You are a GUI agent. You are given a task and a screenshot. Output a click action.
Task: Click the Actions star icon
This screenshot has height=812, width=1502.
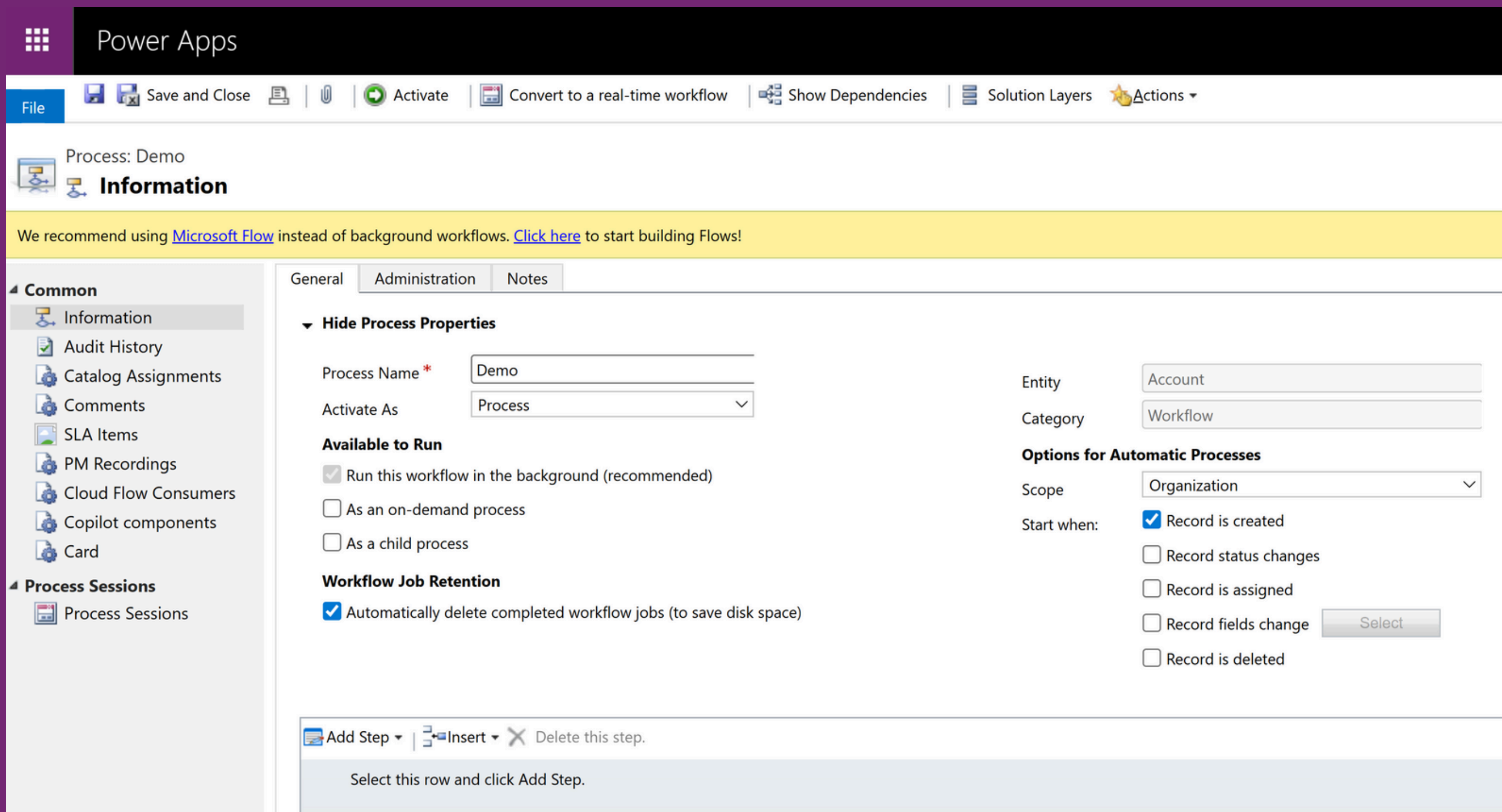pos(1120,95)
